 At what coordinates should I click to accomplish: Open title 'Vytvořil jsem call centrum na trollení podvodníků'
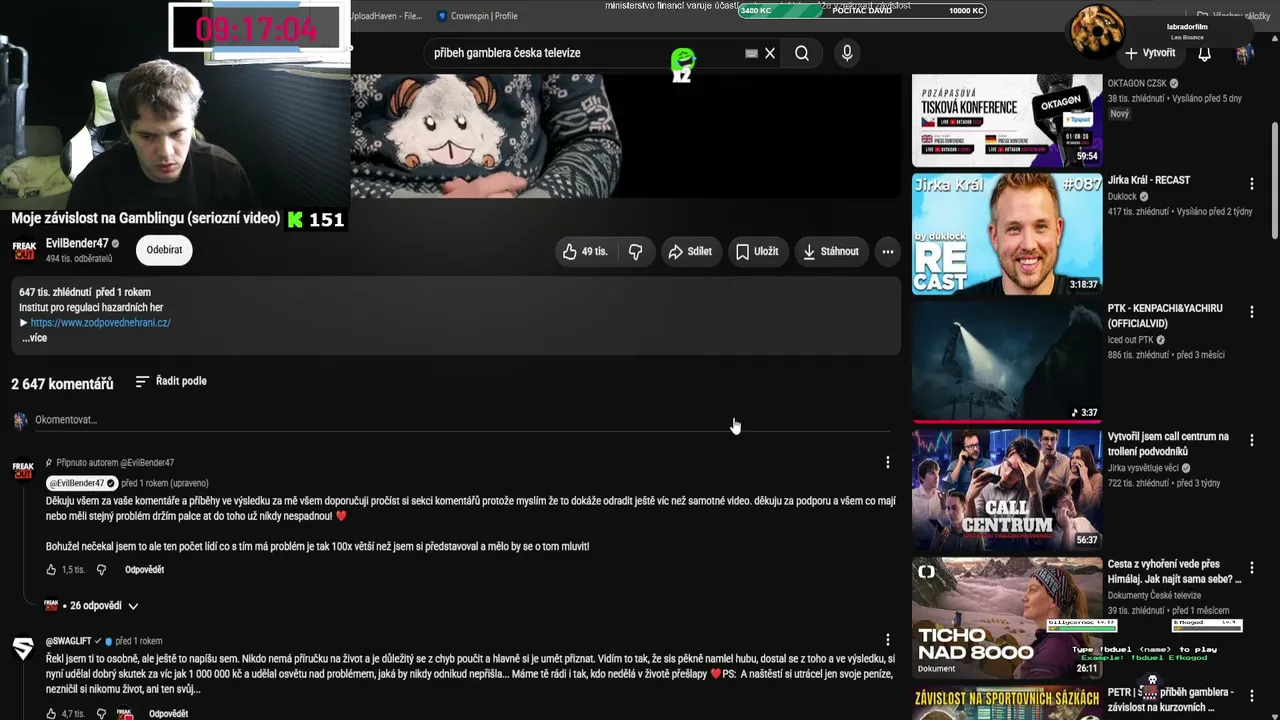(1168, 445)
